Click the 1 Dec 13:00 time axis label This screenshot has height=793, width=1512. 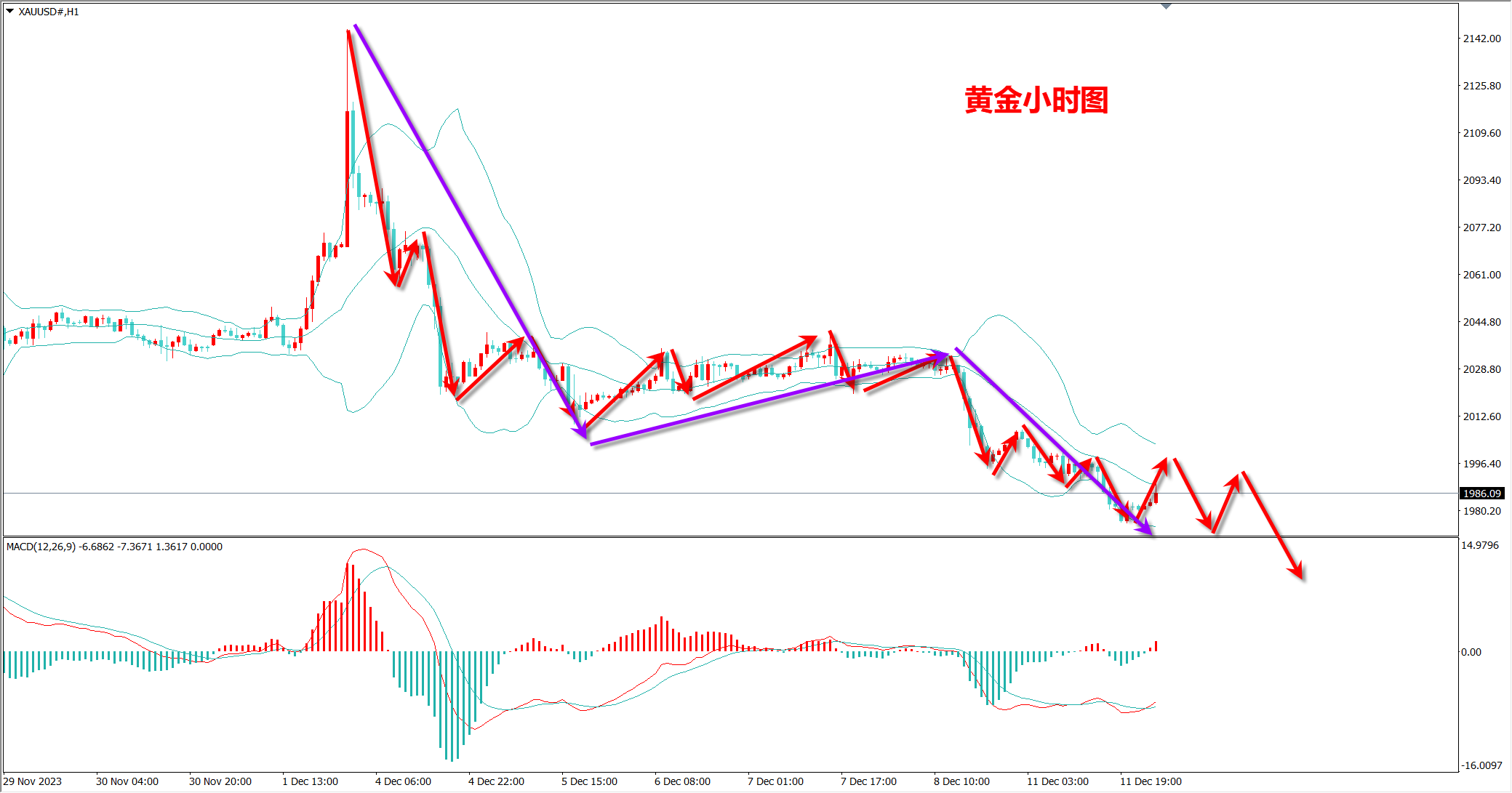coord(310,781)
